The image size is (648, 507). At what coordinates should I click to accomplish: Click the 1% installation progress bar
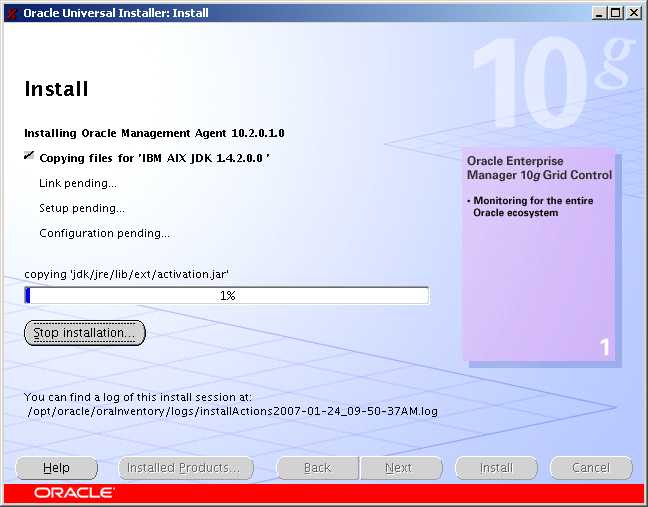[x=227, y=296]
